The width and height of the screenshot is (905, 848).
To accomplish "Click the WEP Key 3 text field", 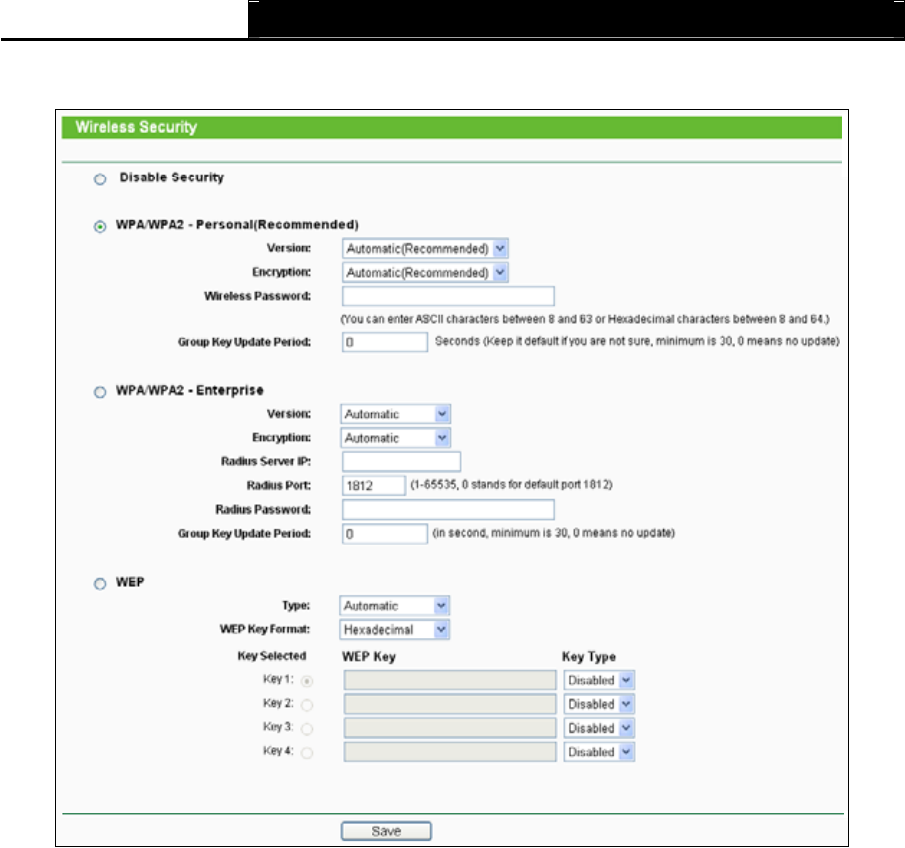I will click(x=450, y=728).
